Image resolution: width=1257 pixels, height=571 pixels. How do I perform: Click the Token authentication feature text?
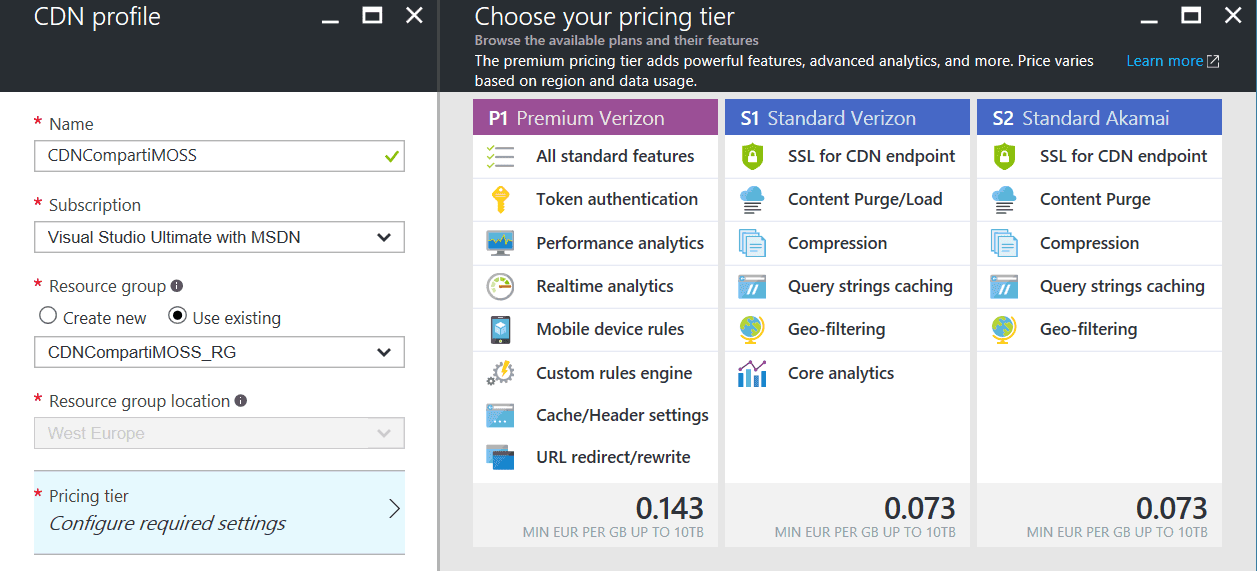point(617,199)
